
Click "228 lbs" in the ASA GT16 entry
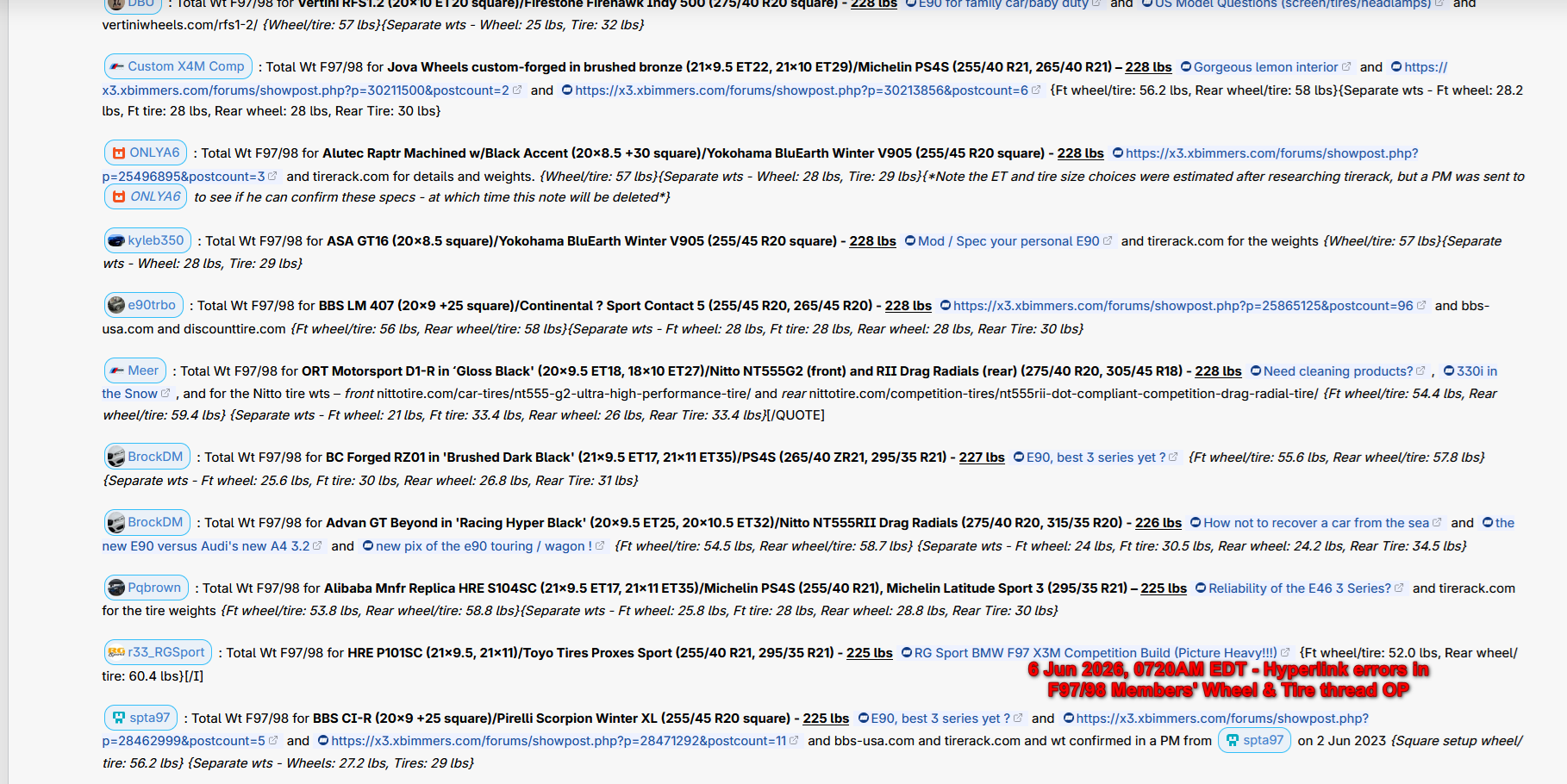click(873, 241)
